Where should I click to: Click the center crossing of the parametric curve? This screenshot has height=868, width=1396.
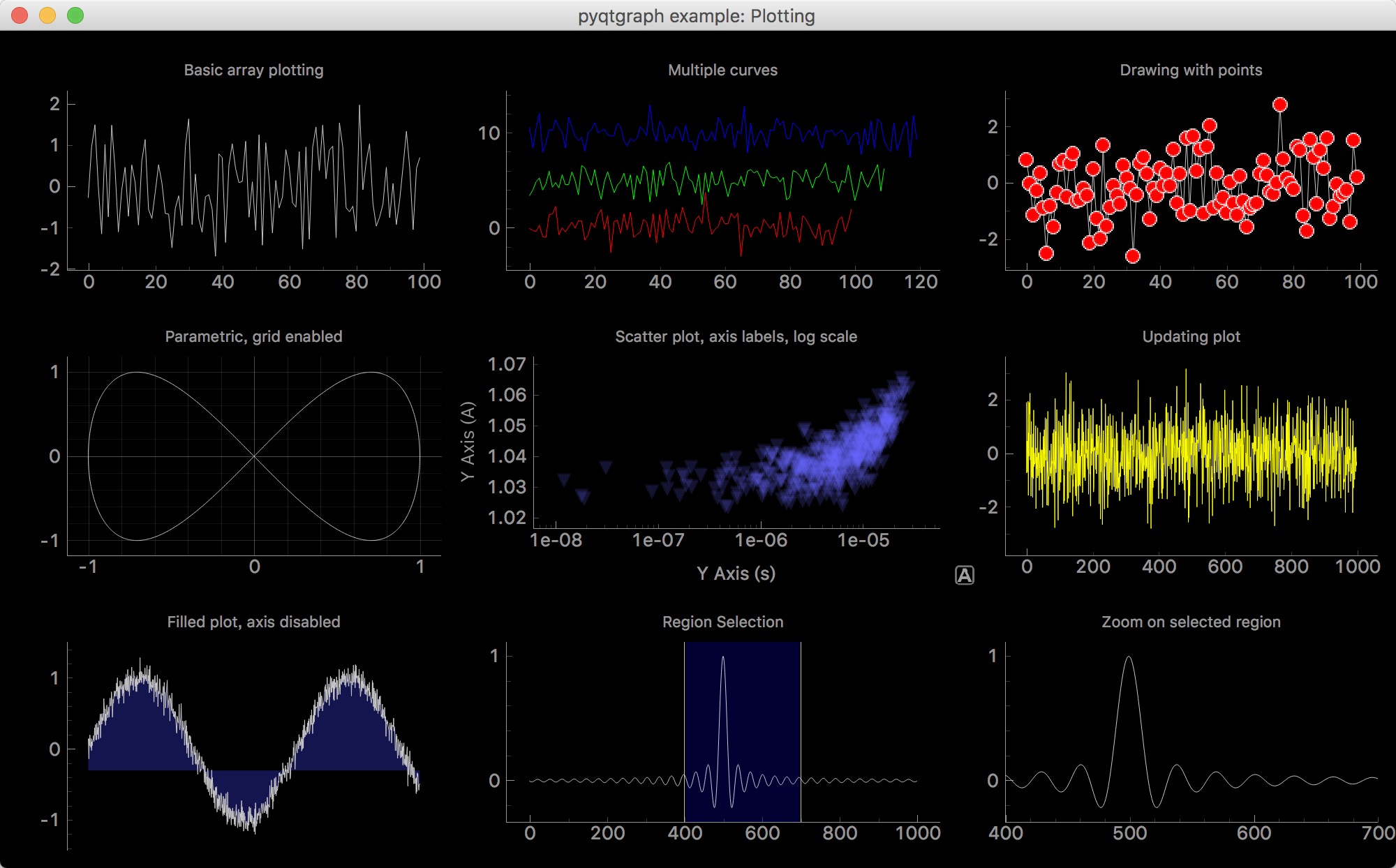[x=254, y=456]
